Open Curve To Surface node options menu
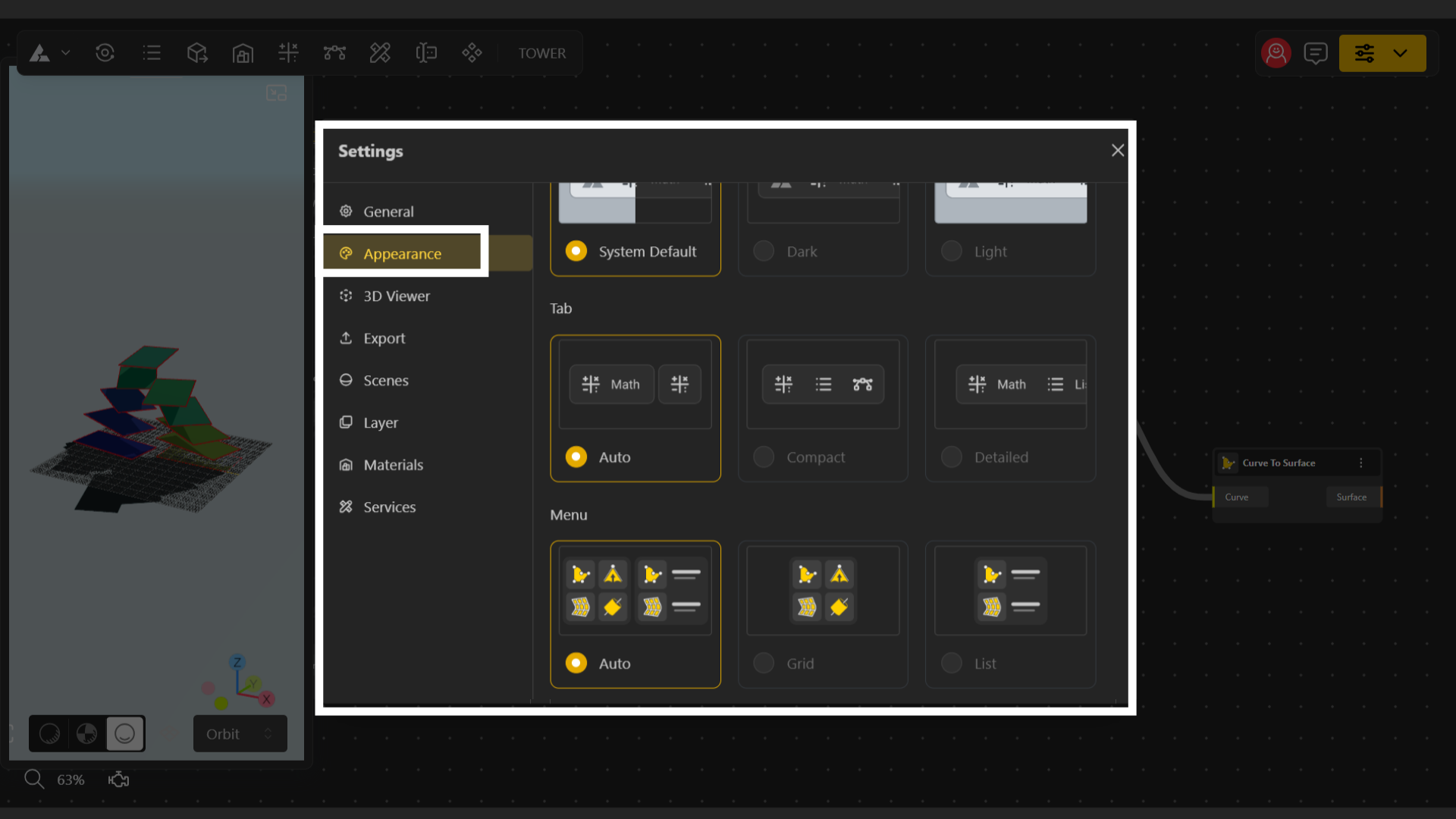 [x=1361, y=463]
